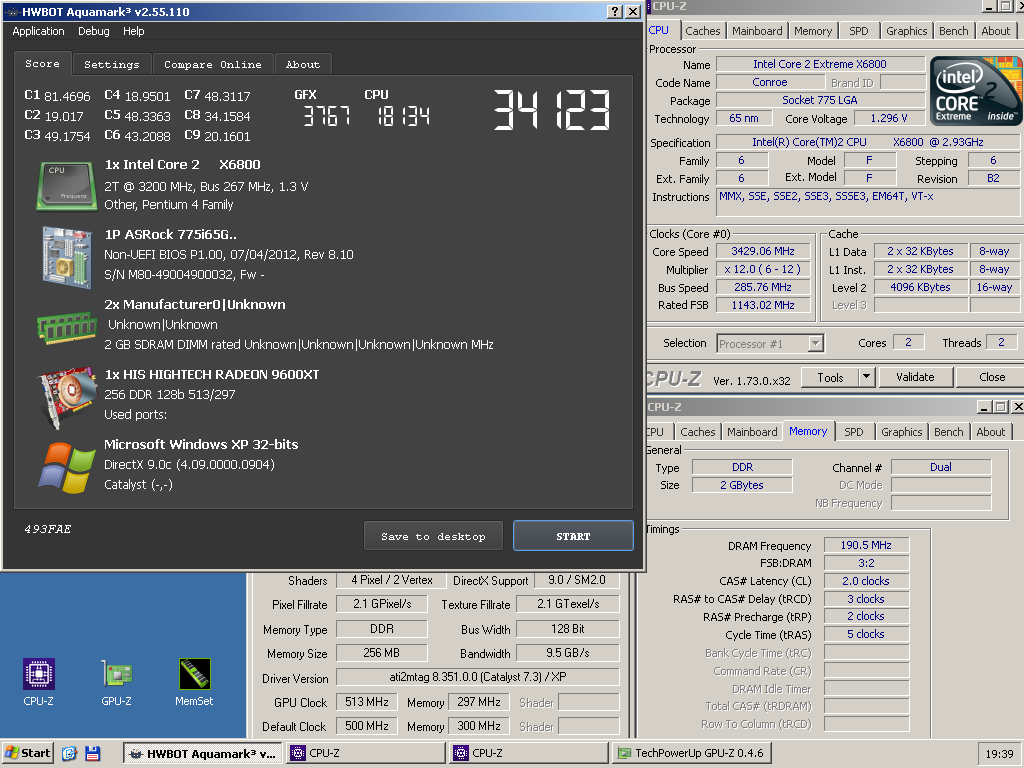
Task: Select the Score tab in Aquamark
Action: [x=42, y=63]
